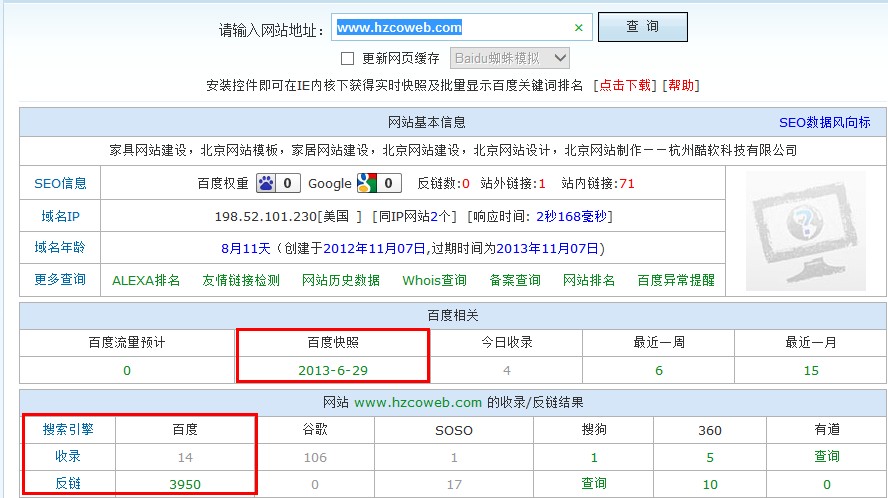Open the SEO数据风向标 link

825,122
